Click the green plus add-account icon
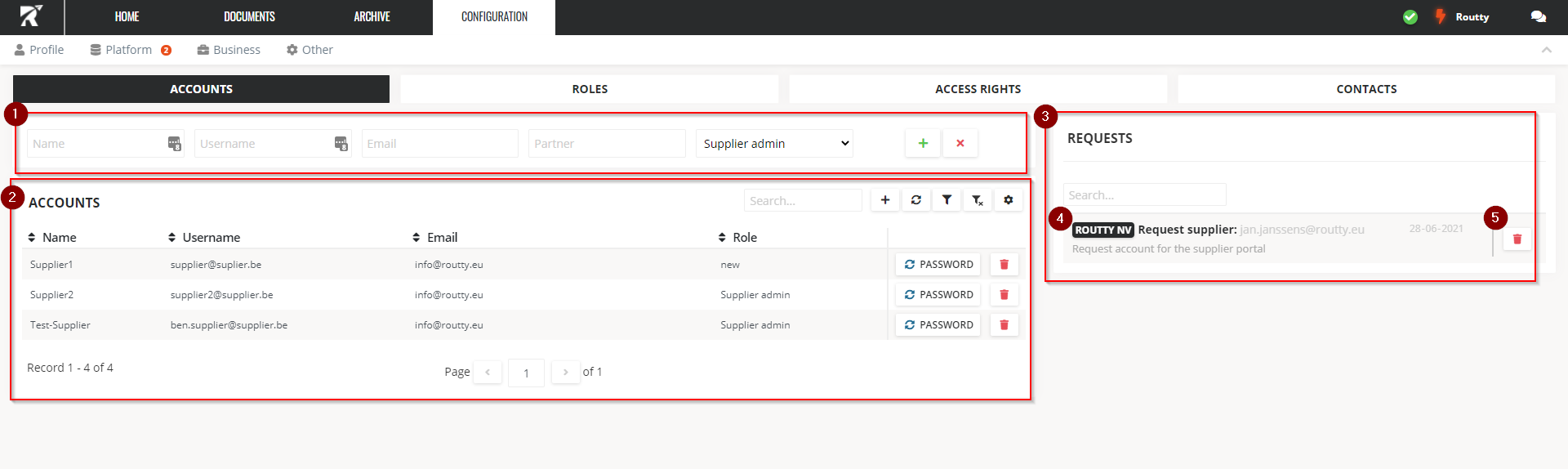 point(923,143)
